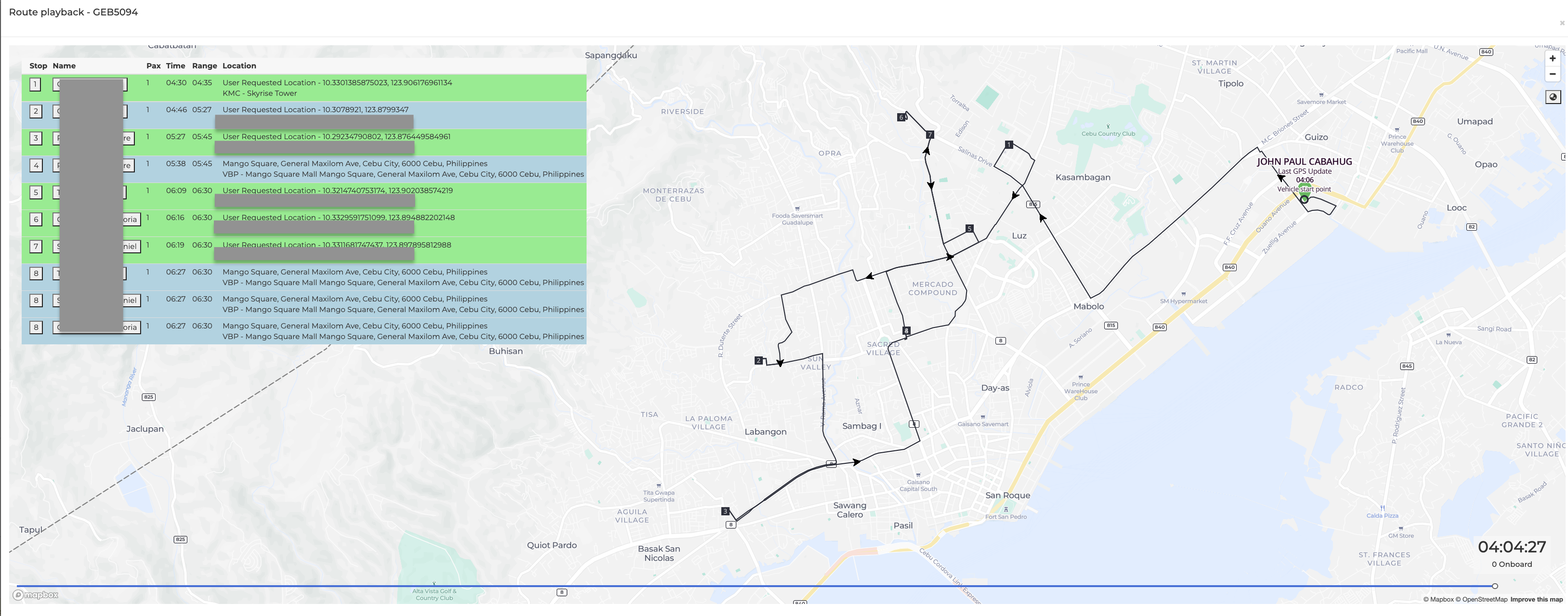Click the Improve this map link
The width and height of the screenshot is (1568, 616).
coord(1536,600)
